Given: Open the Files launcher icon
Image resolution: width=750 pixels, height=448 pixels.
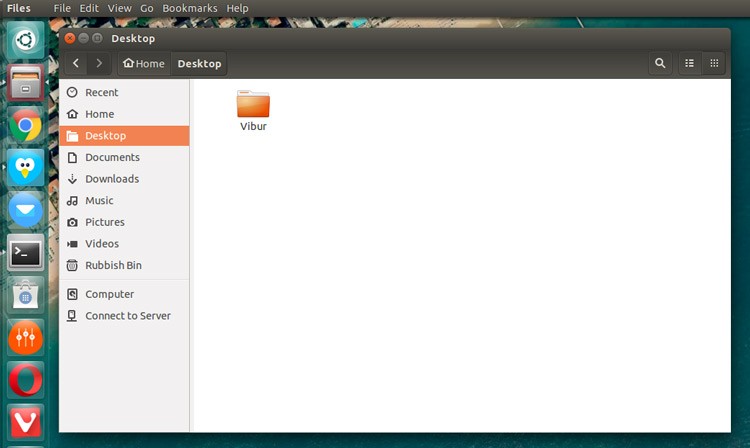Looking at the screenshot, I should coord(25,82).
